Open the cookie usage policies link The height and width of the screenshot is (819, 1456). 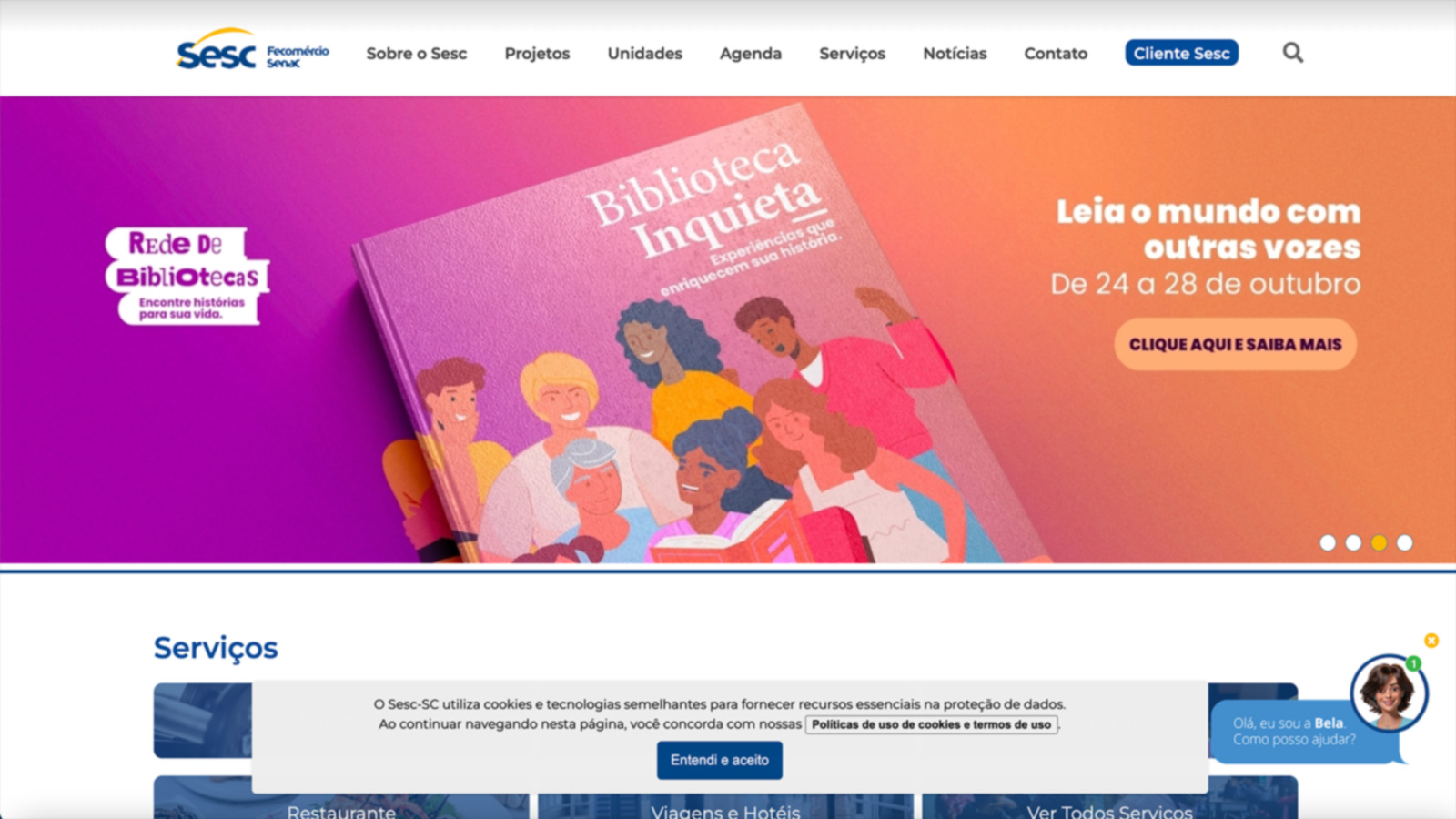pos(931,724)
